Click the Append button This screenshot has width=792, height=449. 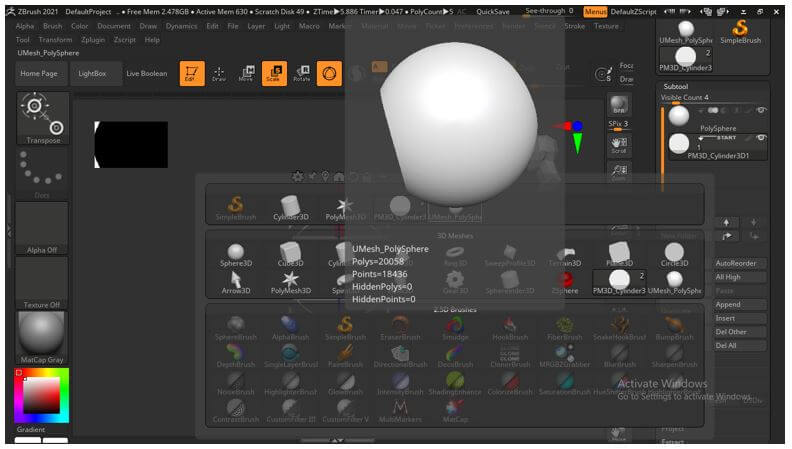[x=739, y=305]
